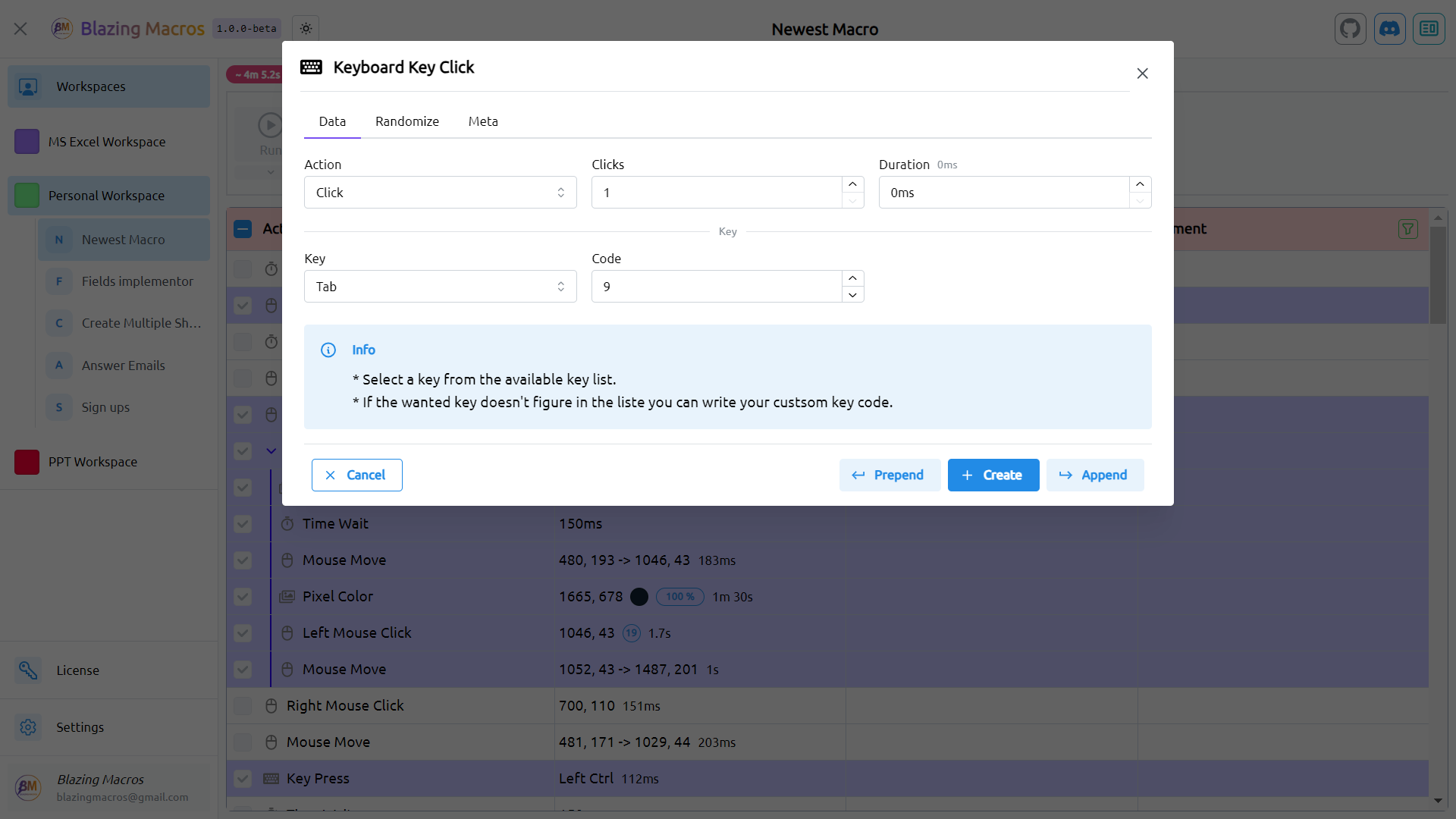Click the keyboard icon in dialog title

pos(311,67)
